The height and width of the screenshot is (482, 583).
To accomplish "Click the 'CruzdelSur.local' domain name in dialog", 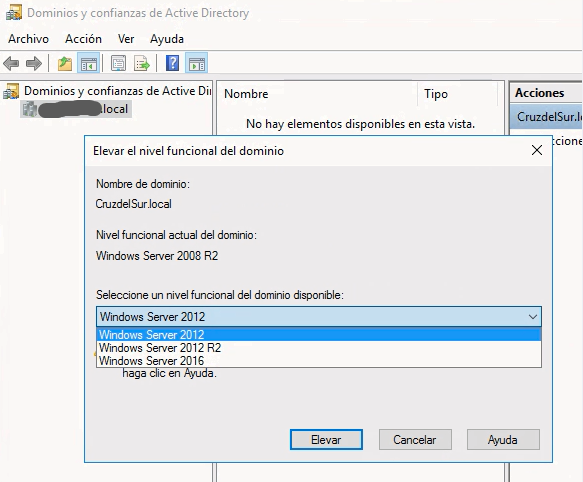I will click(133, 204).
